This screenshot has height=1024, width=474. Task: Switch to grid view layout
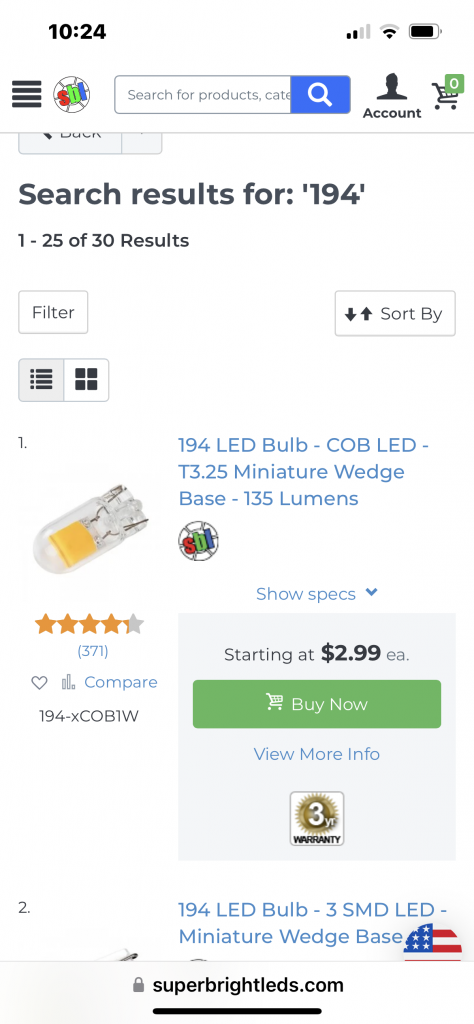point(86,379)
